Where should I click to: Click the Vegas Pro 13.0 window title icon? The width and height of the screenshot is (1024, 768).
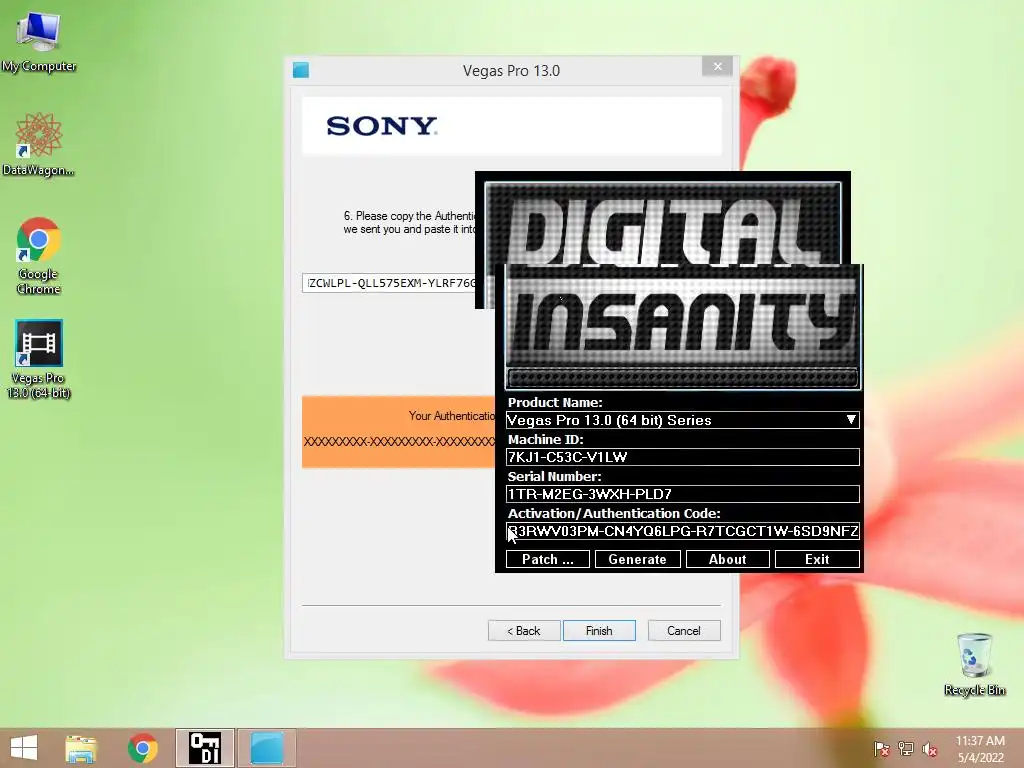point(301,70)
